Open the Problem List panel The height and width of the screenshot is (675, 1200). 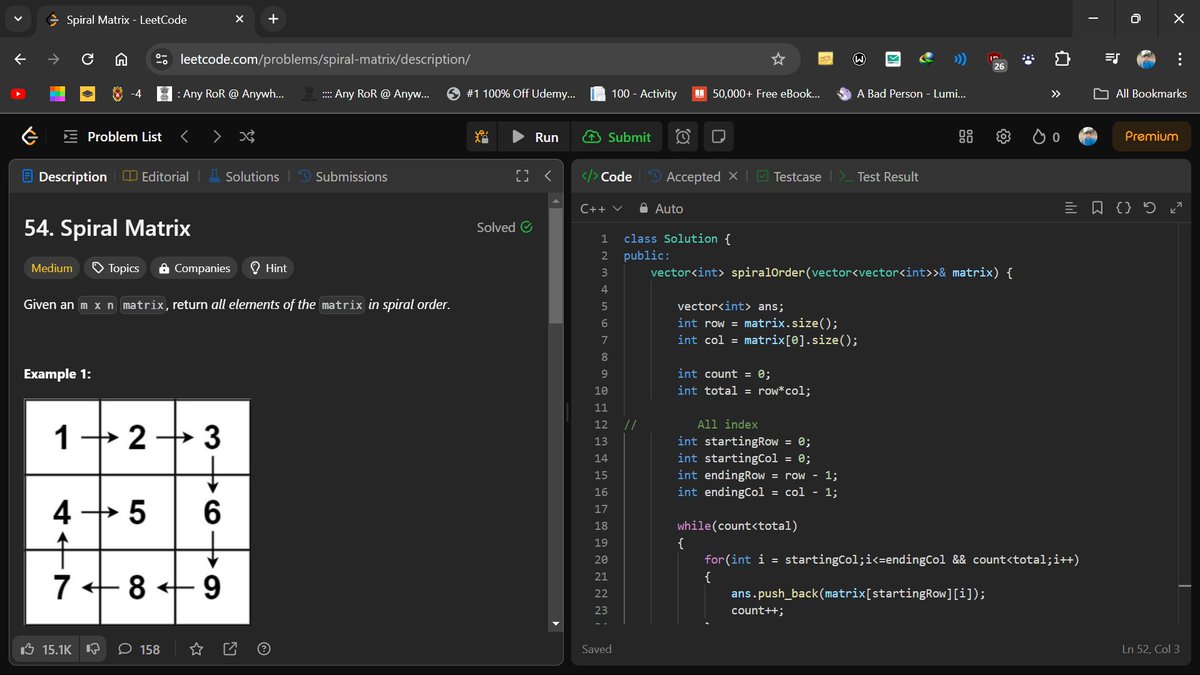tap(111, 136)
